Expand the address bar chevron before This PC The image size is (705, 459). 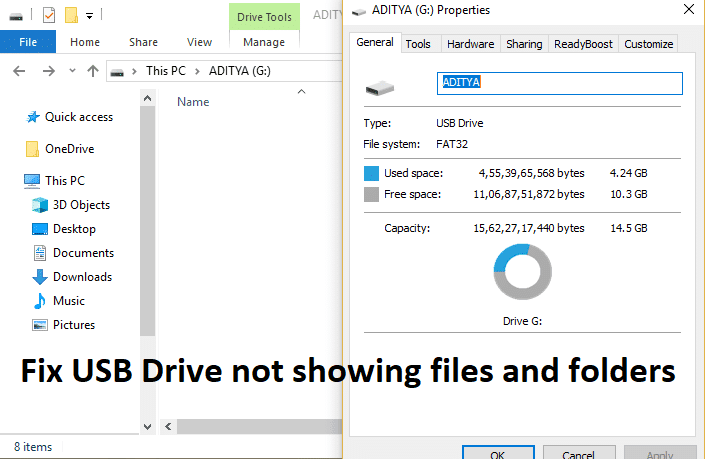click(x=134, y=71)
